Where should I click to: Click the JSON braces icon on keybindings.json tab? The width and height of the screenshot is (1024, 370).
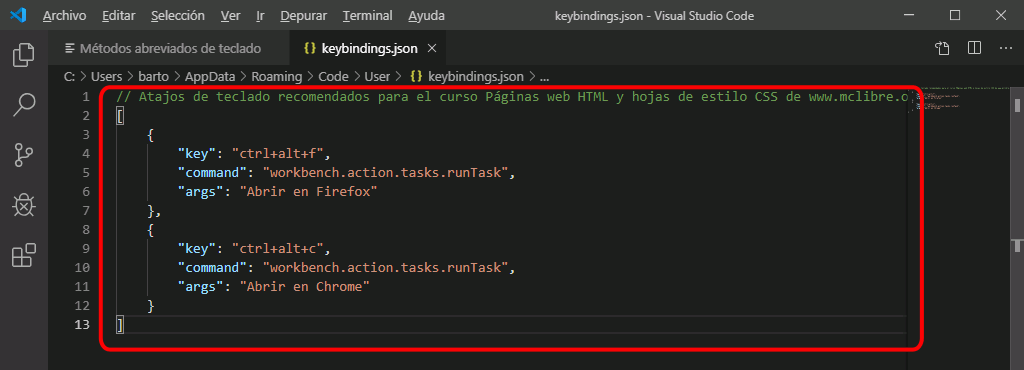(311, 48)
